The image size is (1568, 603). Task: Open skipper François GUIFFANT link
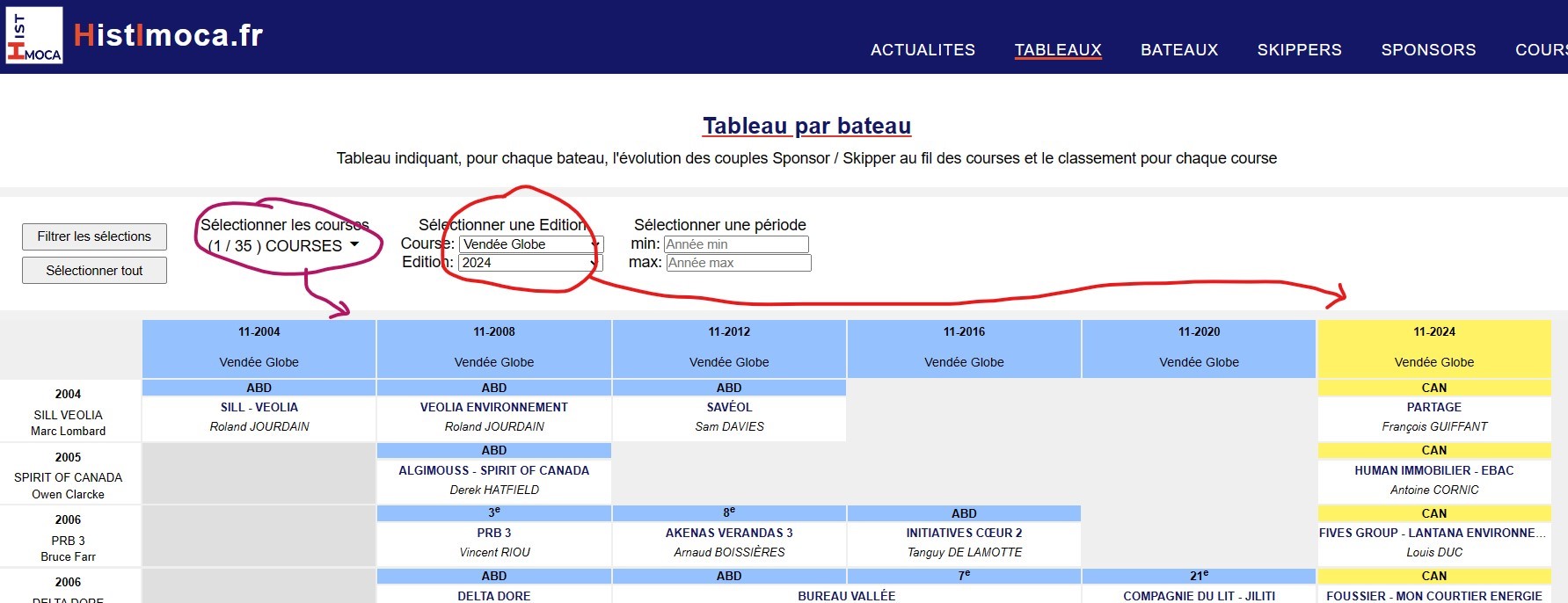pos(1434,426)
